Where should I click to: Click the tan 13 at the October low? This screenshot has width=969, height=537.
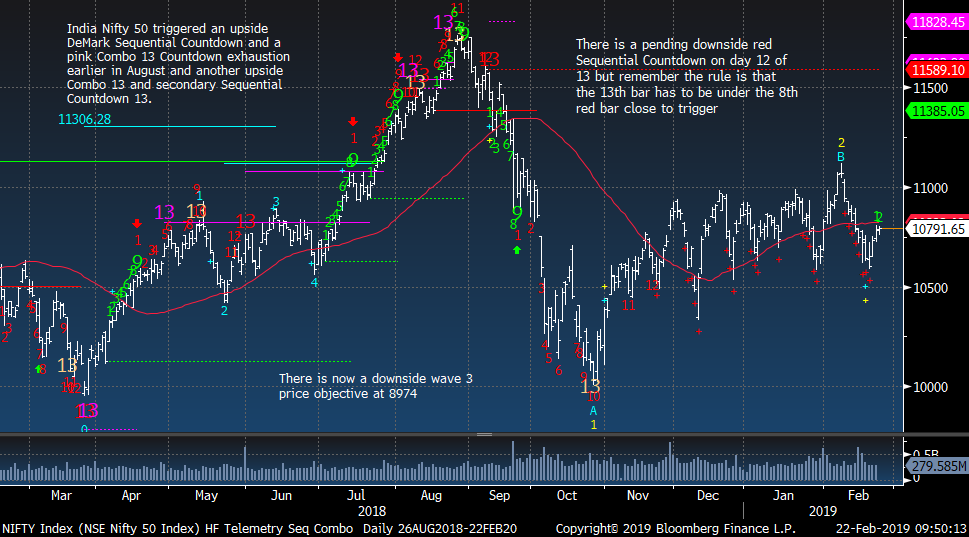590,387
